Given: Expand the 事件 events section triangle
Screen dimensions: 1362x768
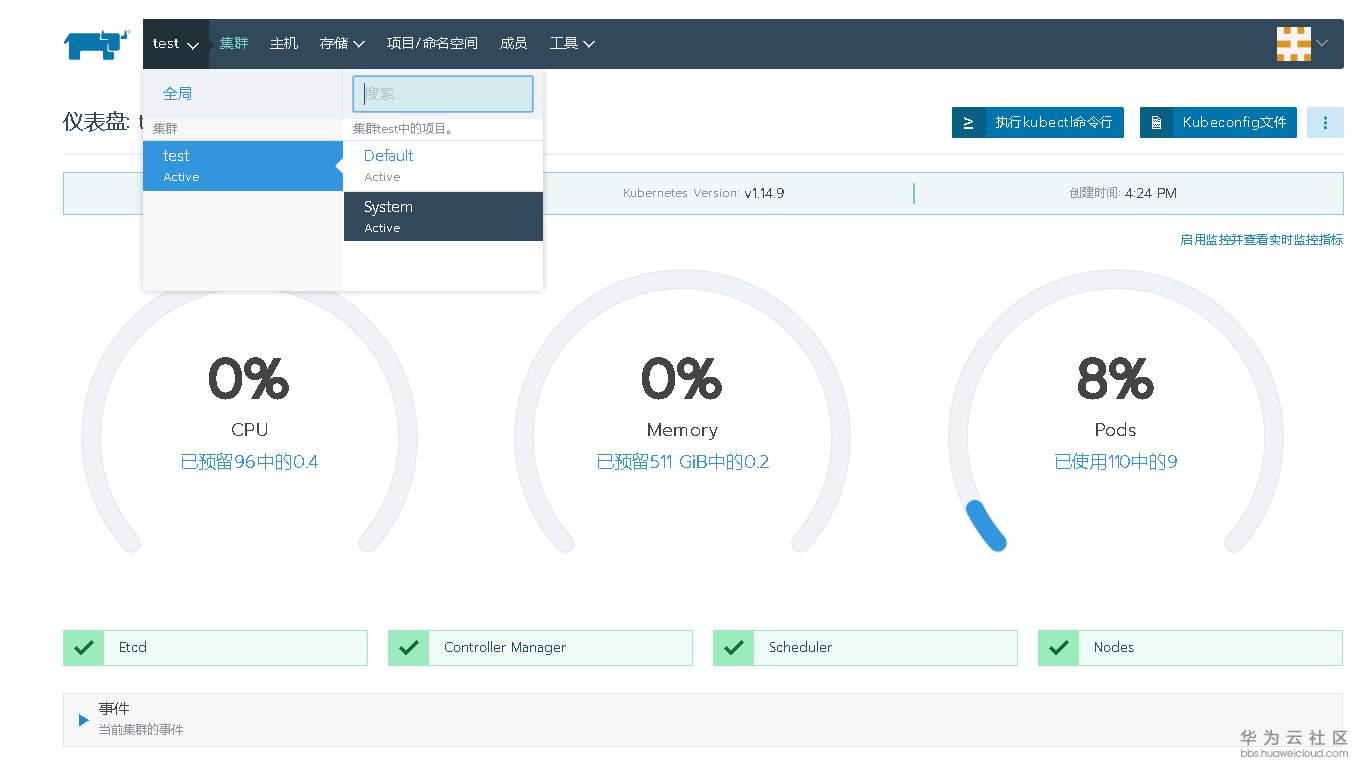Looking at the screenshot, I should point(84,720).
